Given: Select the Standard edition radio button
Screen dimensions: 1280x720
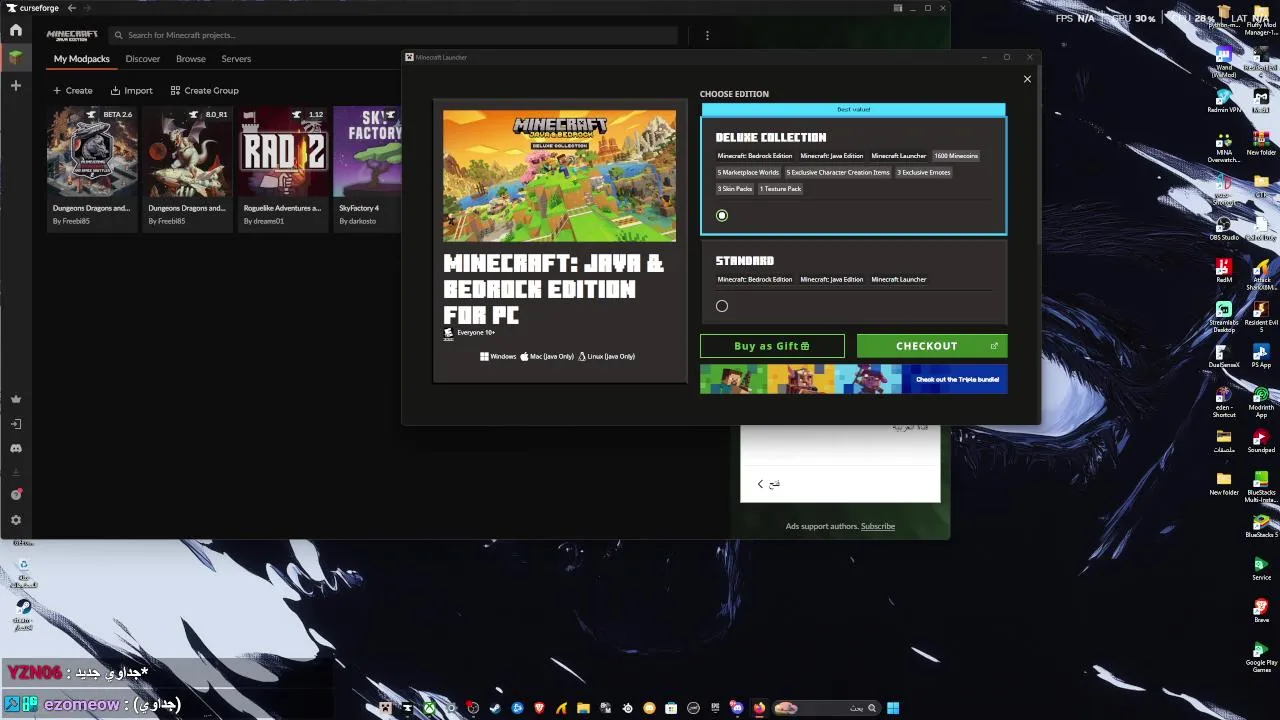Looking at the screenshot, I should (x=722, y=306).
